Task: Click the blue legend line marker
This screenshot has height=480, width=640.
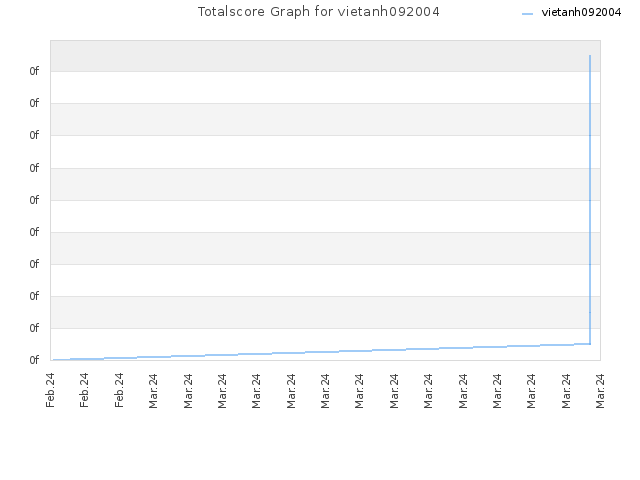Action: point(527,14)
